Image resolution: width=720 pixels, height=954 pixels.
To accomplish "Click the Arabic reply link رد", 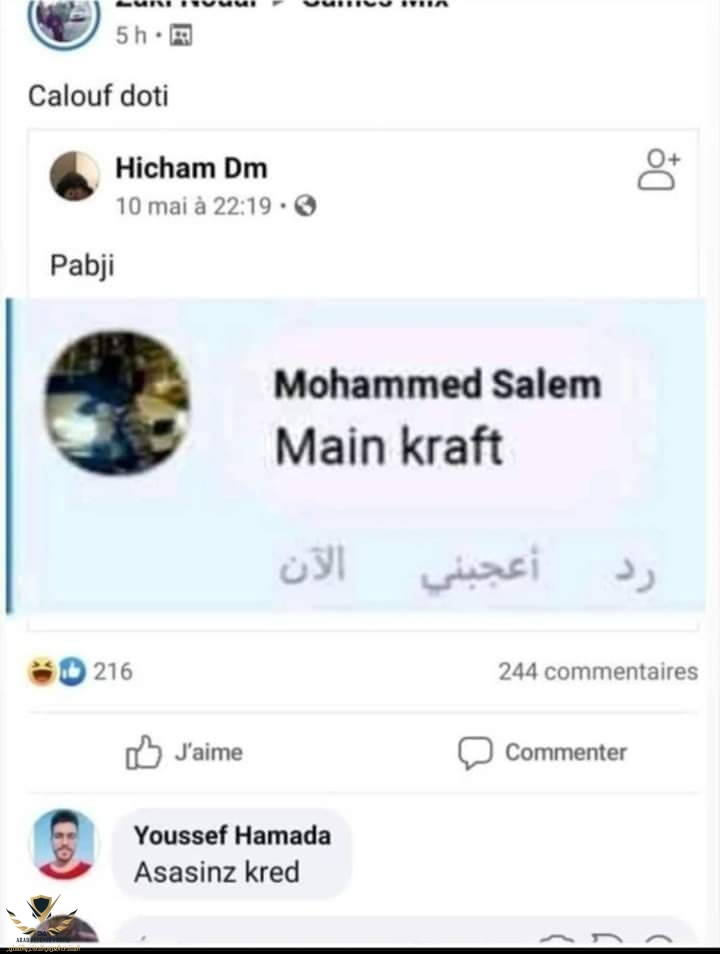I will click(635, 572).
